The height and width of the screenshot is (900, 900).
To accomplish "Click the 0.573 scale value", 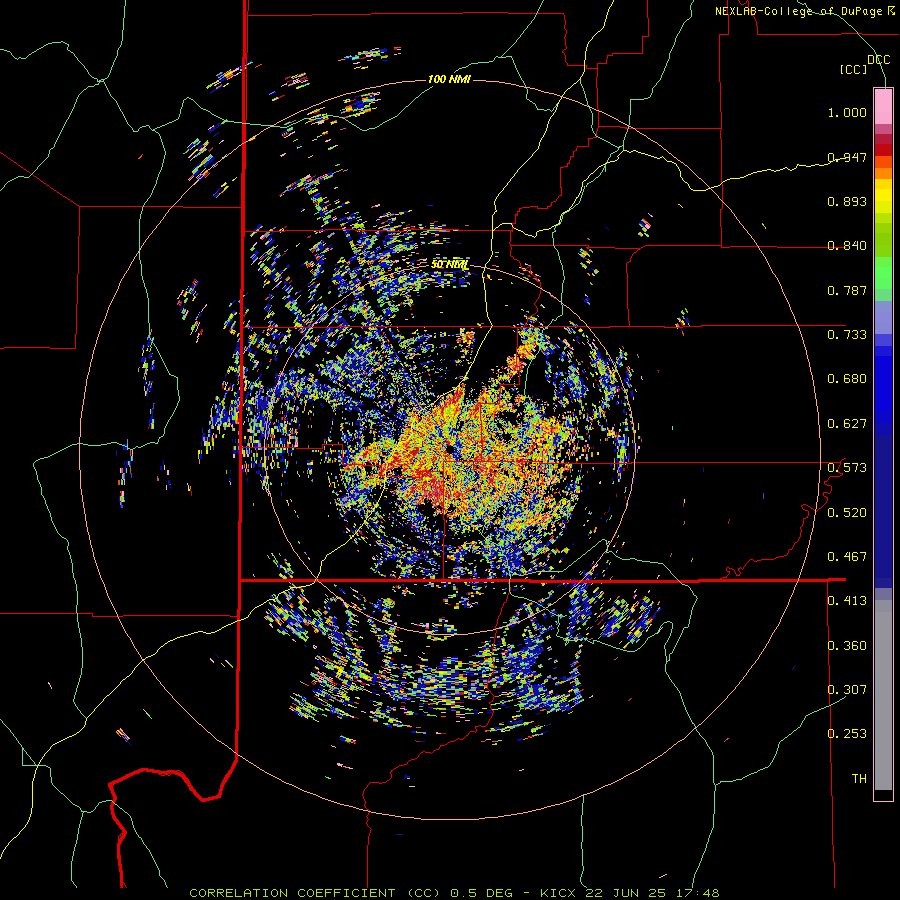I will pyautogui.click(x=847, y=468).
